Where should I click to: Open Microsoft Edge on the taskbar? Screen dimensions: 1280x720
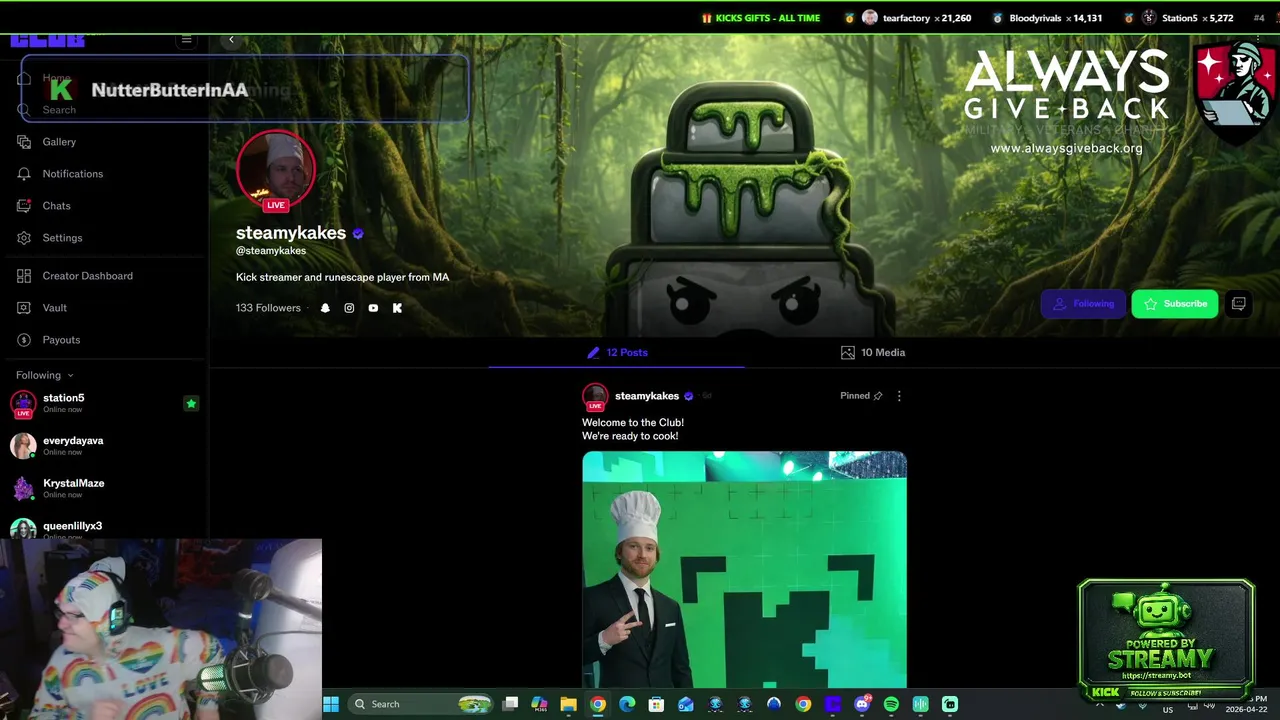tap(627, 704)
